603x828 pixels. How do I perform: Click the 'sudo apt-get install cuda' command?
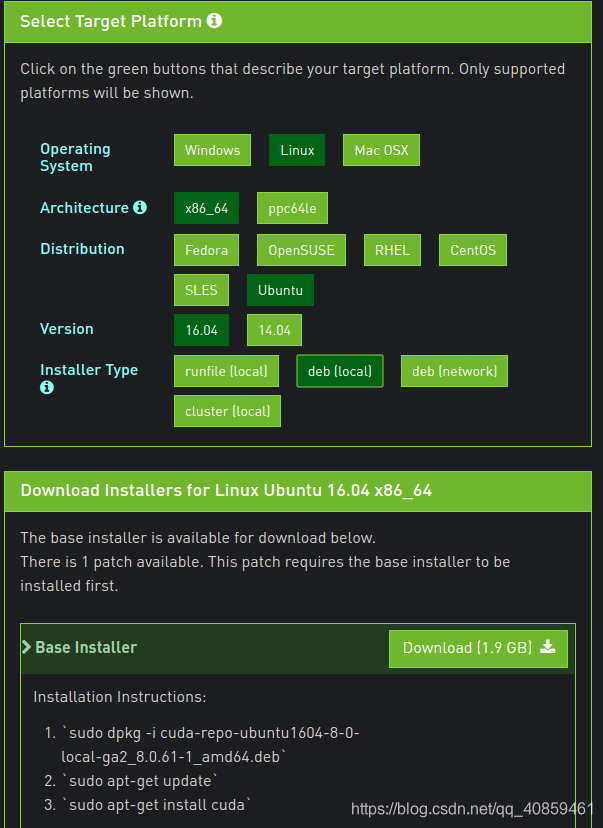coord(156,805)
